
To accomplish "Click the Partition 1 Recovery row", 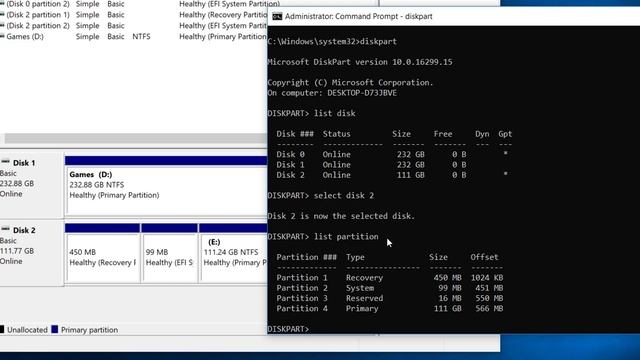I will tap(390, 278).
